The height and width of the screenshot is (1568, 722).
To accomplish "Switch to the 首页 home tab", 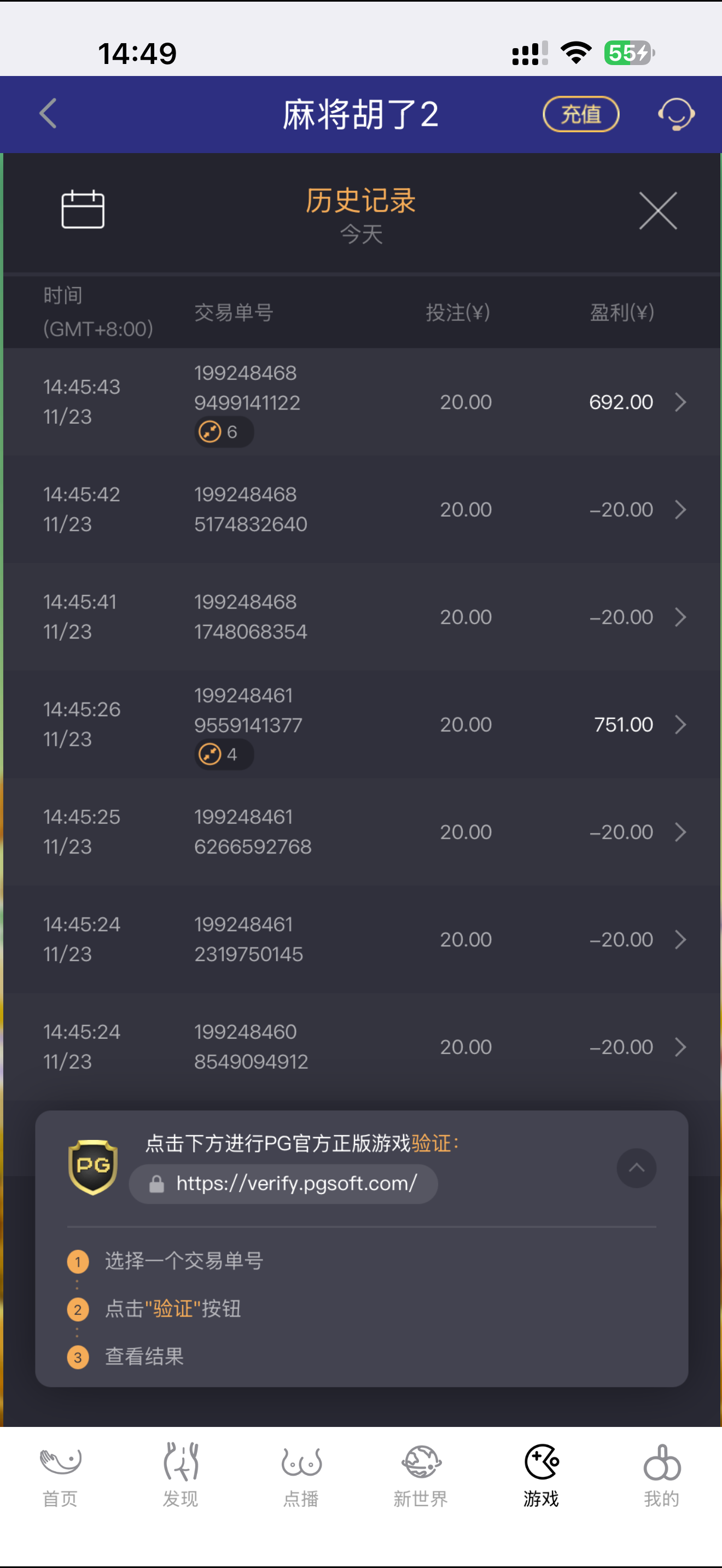I will (60, 1475).
